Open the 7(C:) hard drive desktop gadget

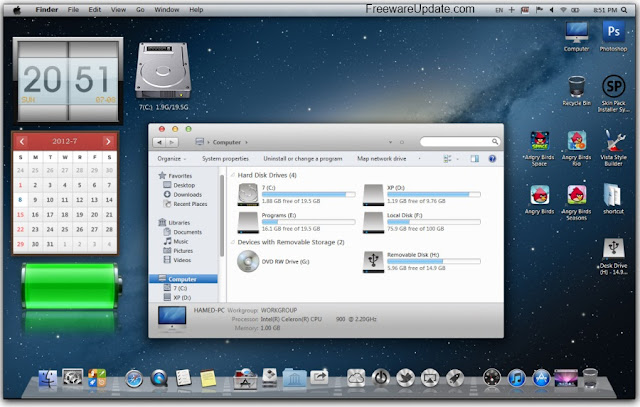pyautogui.click(x=163, y=76)
